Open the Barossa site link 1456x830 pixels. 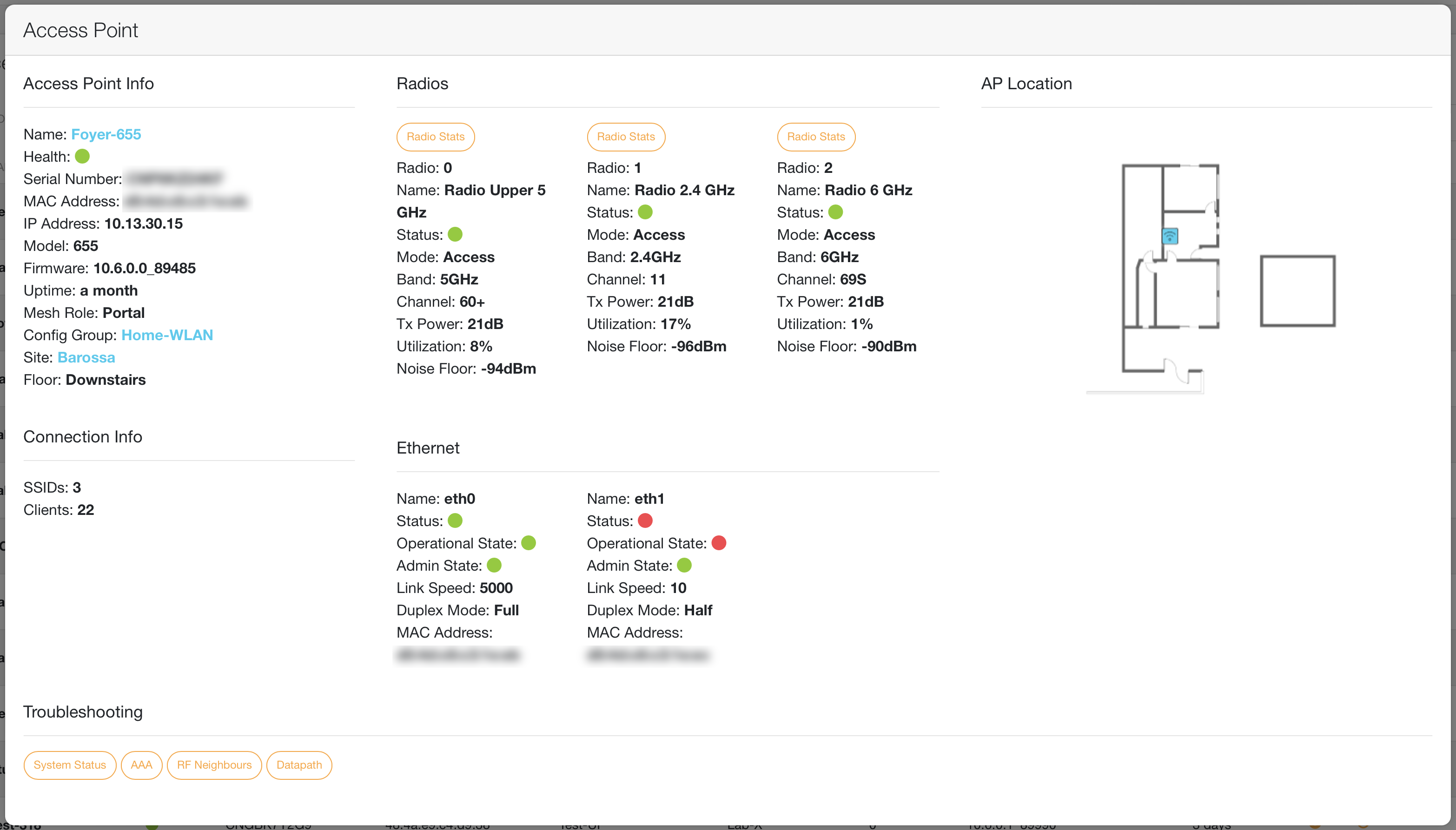pyautogui.click(x=86, y=357)
